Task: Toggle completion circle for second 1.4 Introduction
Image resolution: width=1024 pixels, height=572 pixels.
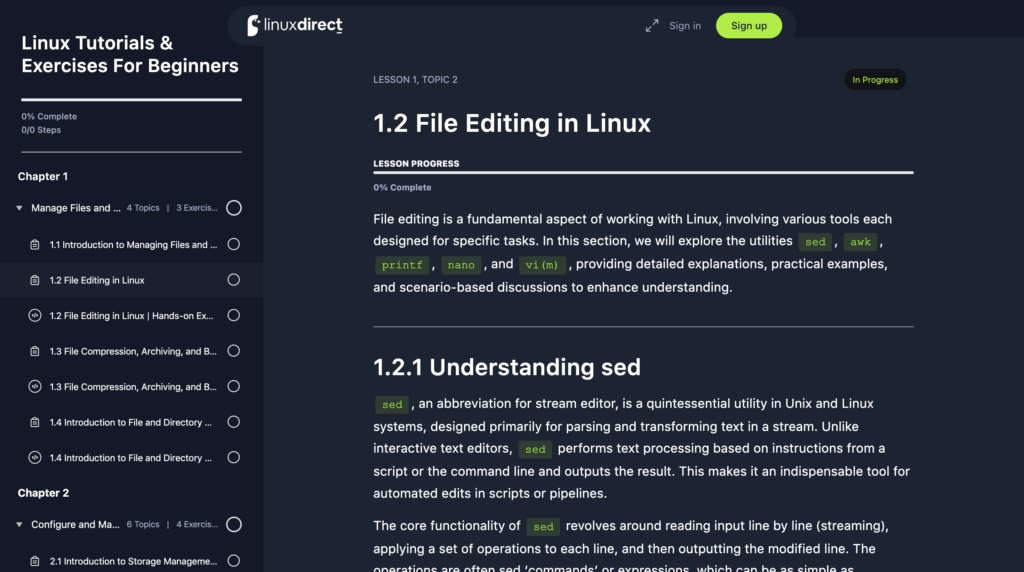Action: (234, 458)
